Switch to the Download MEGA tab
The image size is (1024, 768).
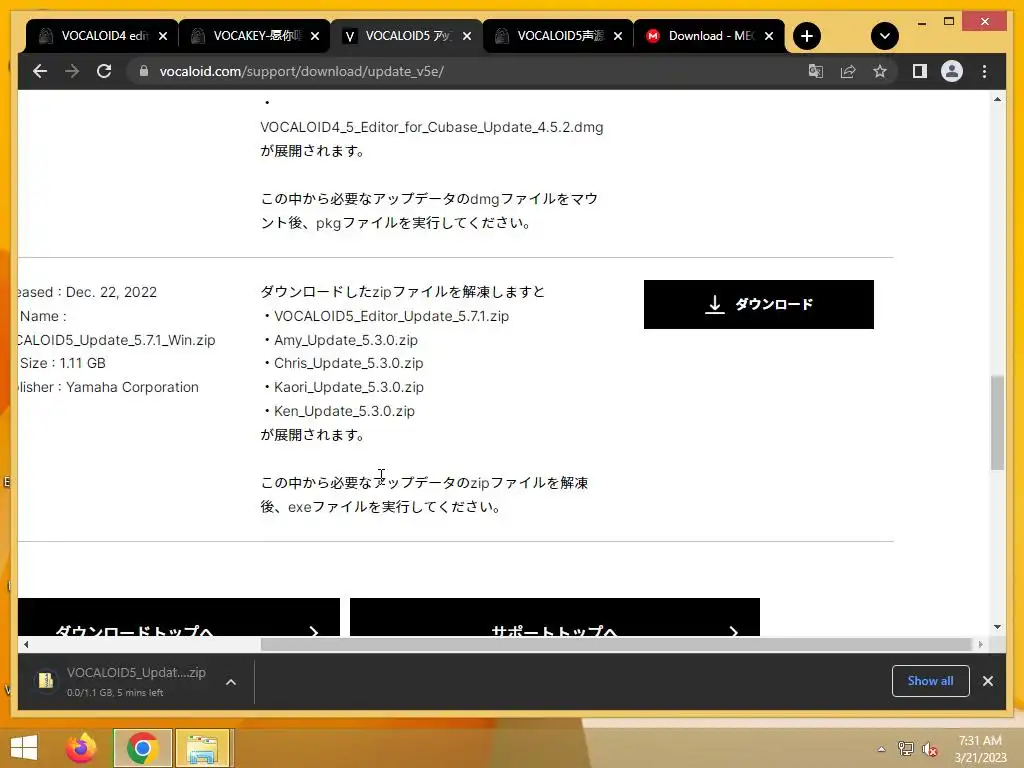(x=709, y=36)
